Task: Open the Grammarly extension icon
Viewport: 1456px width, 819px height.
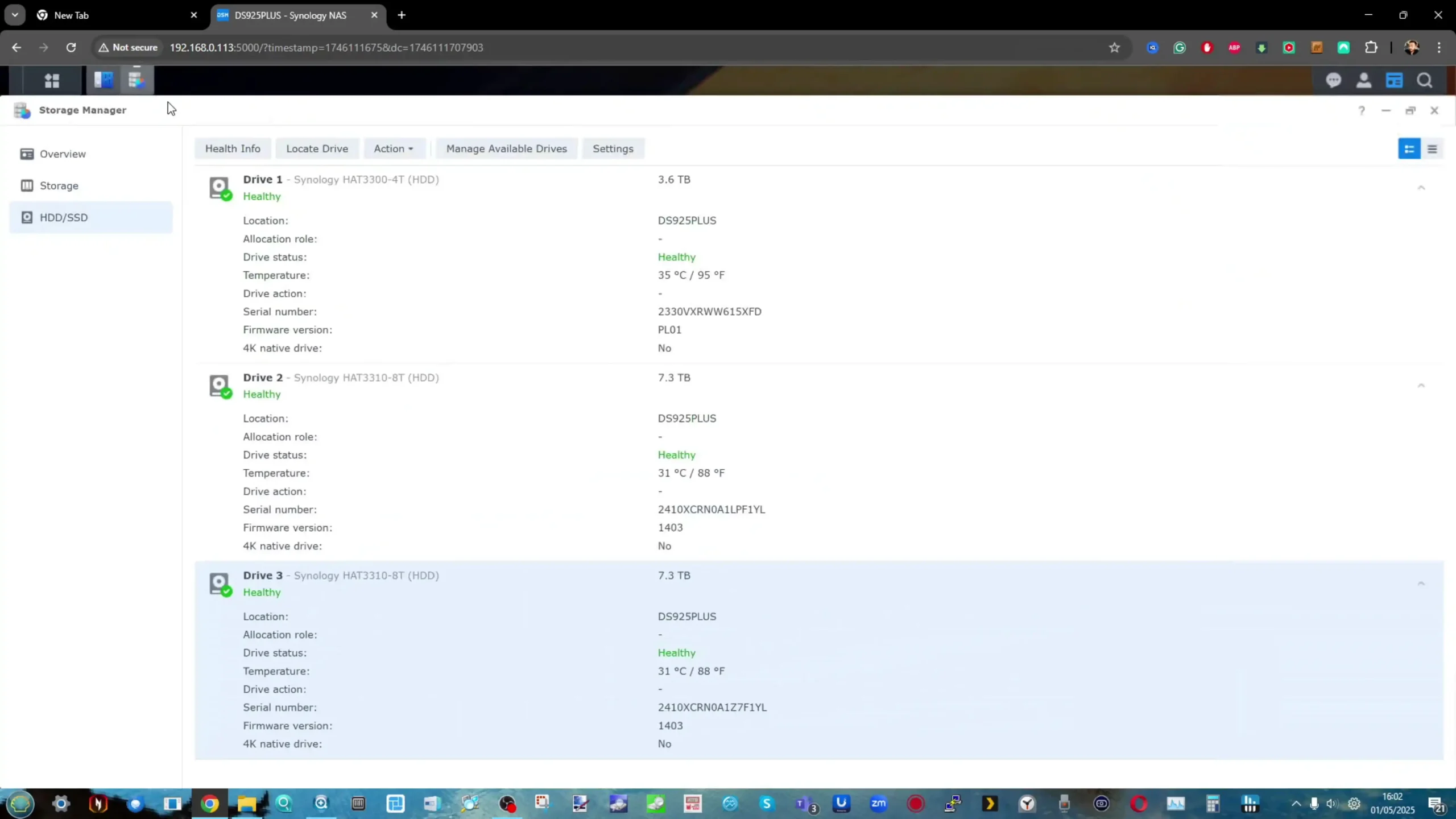Action: [1180, 48]
